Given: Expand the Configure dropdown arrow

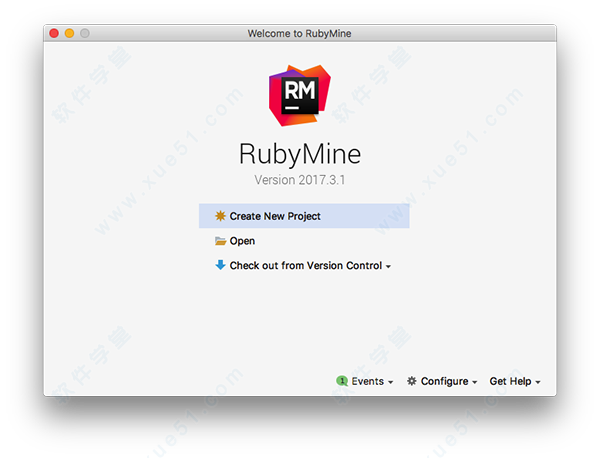Looking at the screenshot, I should (x=474, y=382).
